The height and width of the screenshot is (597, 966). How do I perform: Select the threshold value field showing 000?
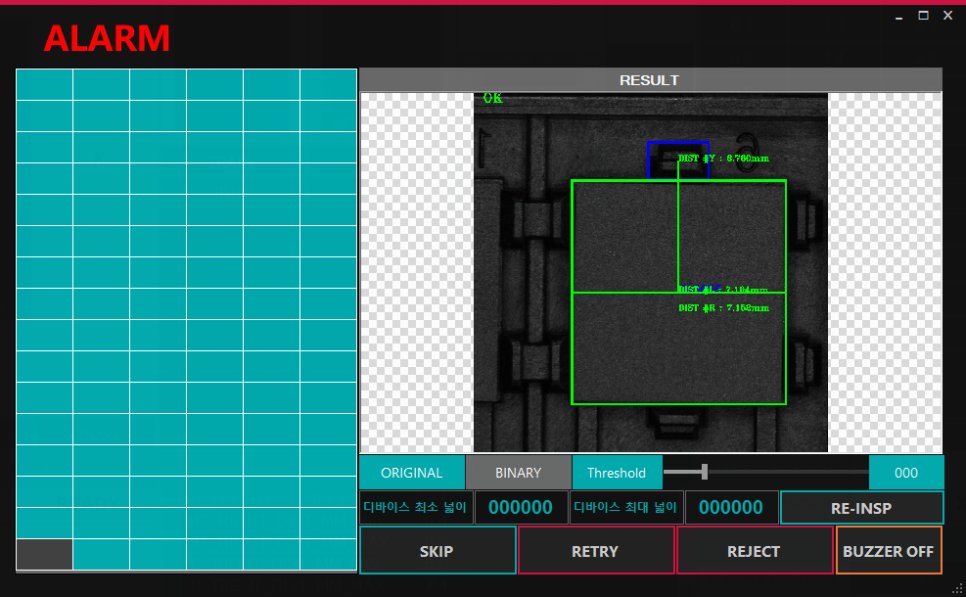pos(906,473)
